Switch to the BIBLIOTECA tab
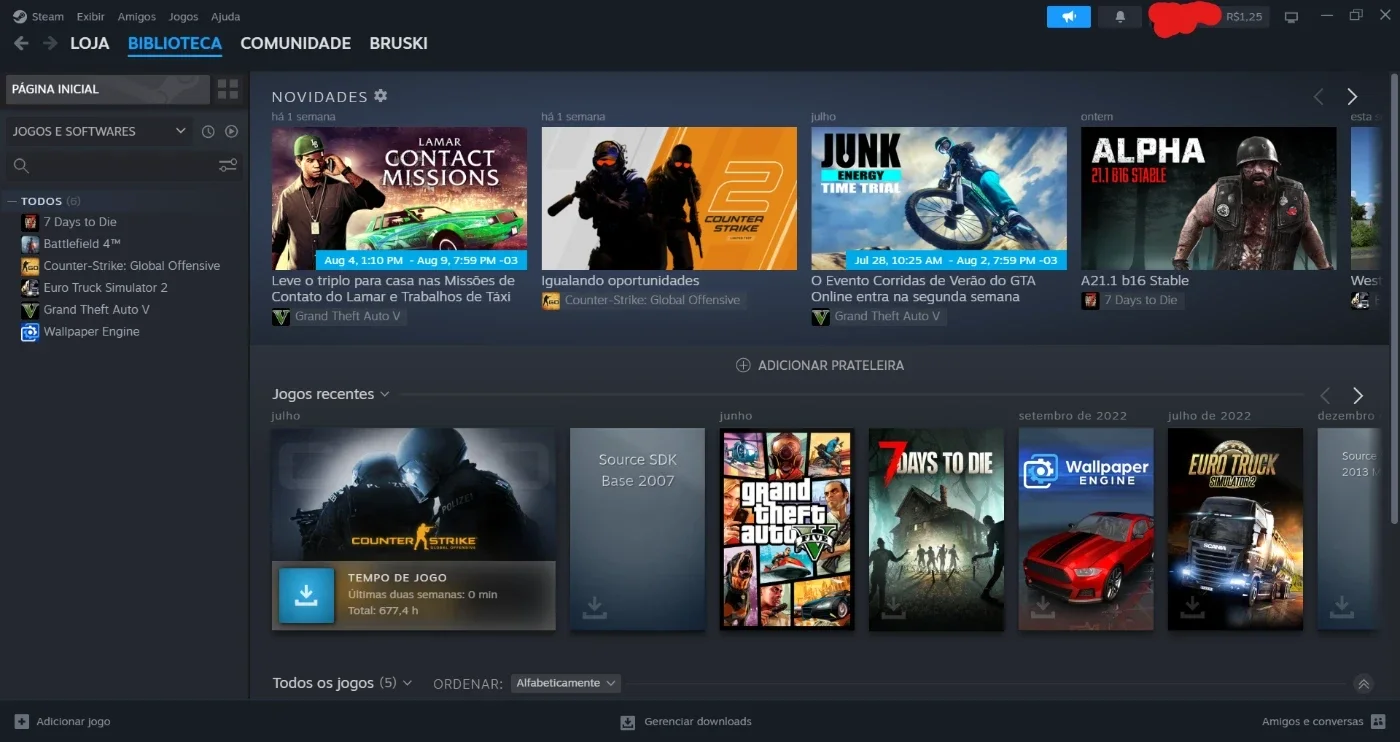Image resolution: width=1400 pixels, height=742 pixels. point(175,44)
